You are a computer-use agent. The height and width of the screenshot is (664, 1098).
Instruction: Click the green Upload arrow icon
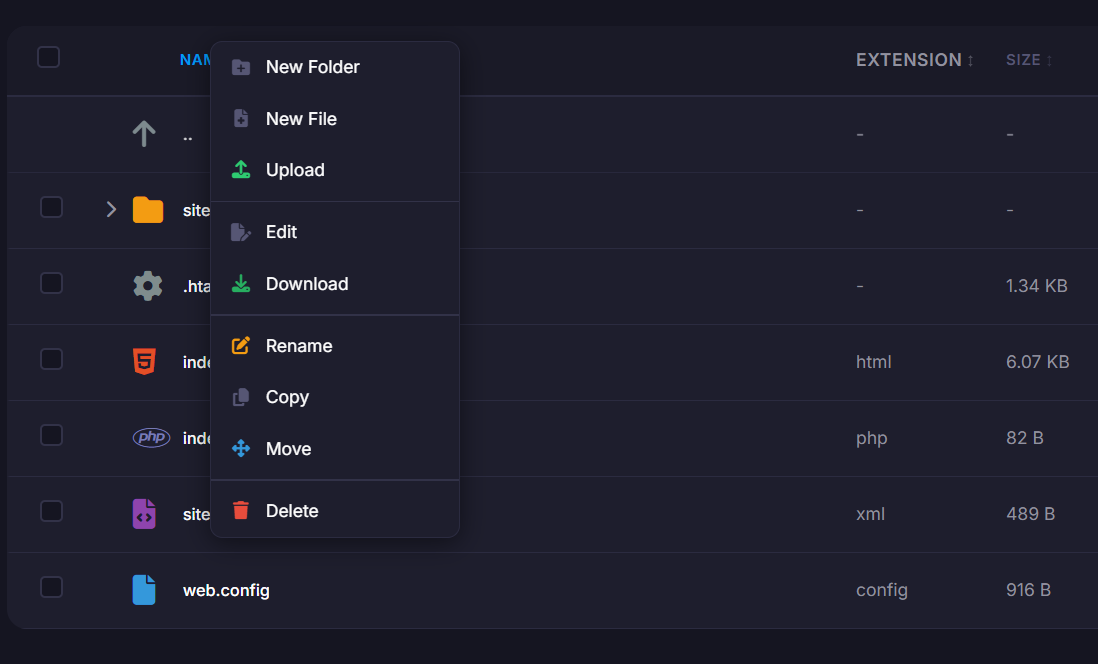coord(240,170)
